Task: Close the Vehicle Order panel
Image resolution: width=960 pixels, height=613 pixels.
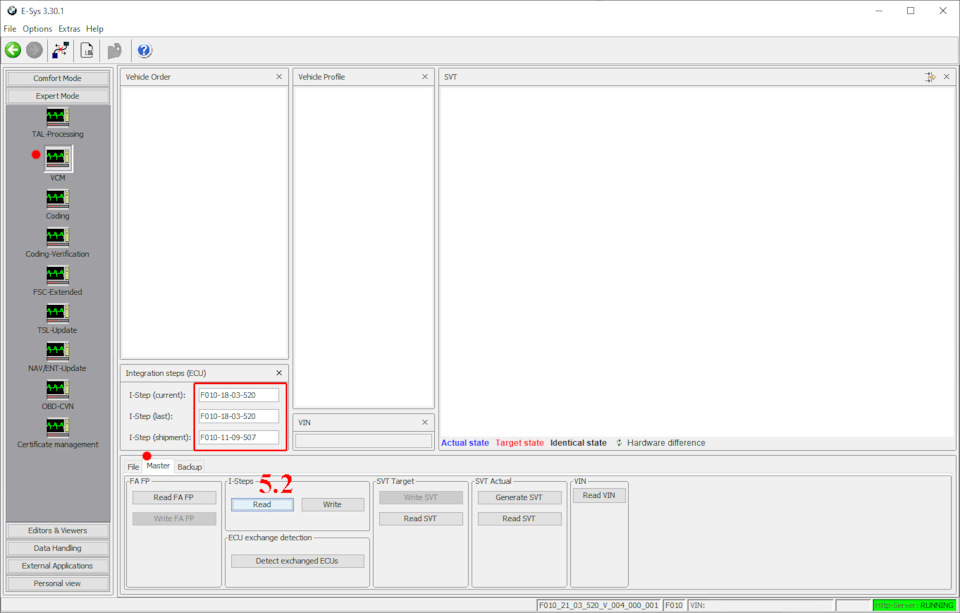Action: coord(279,77)
